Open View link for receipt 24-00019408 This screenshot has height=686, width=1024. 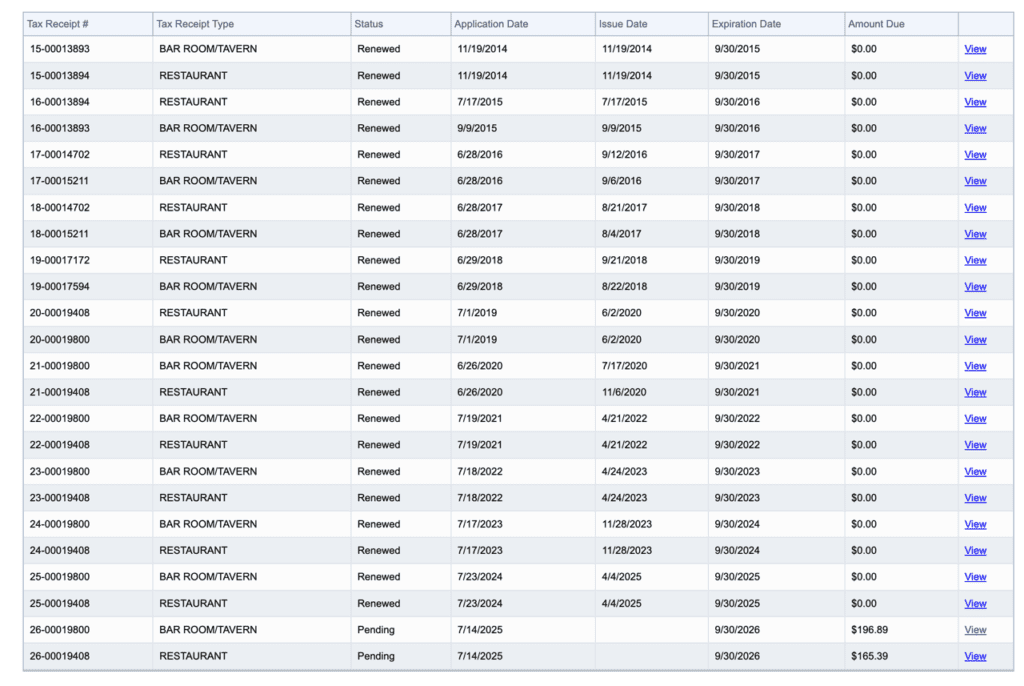point(975,551)
